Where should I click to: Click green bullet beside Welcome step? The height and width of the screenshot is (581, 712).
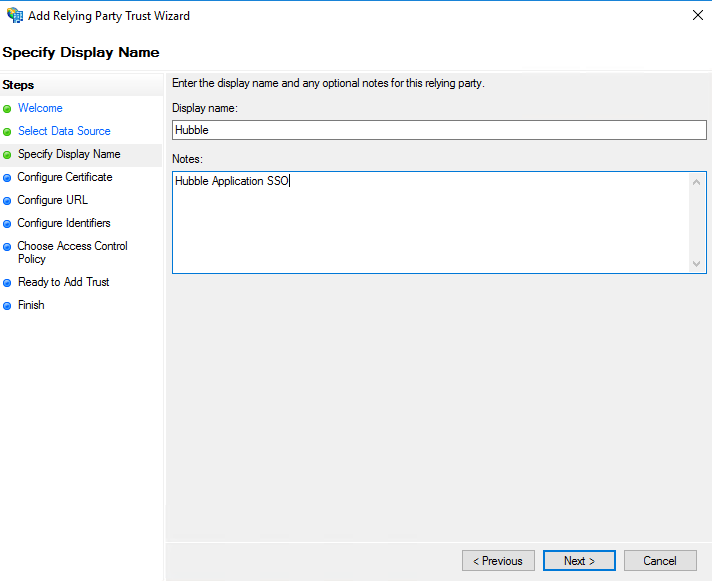click(x=7, y=109)
